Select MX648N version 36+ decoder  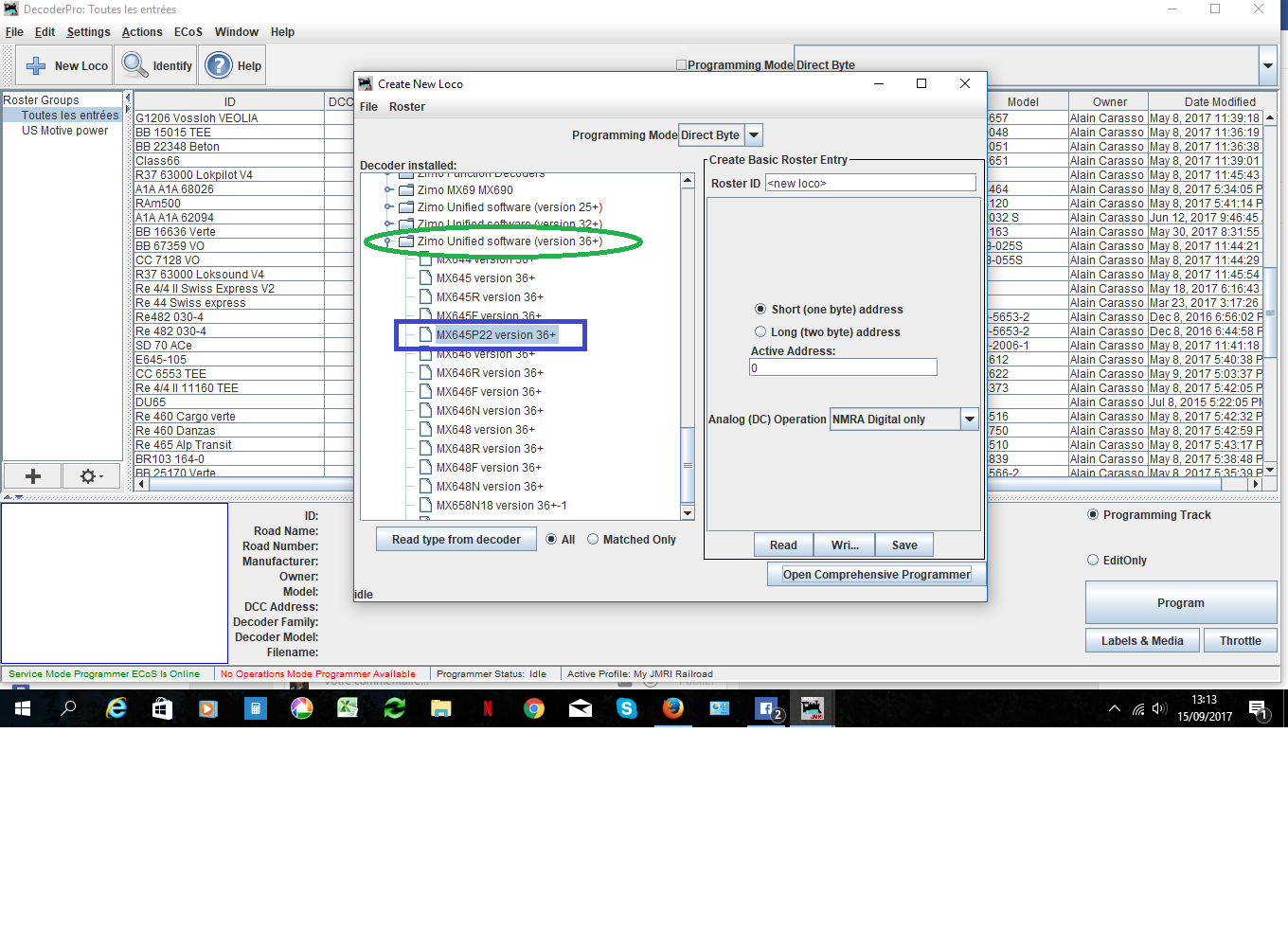(x=490, y=487)
